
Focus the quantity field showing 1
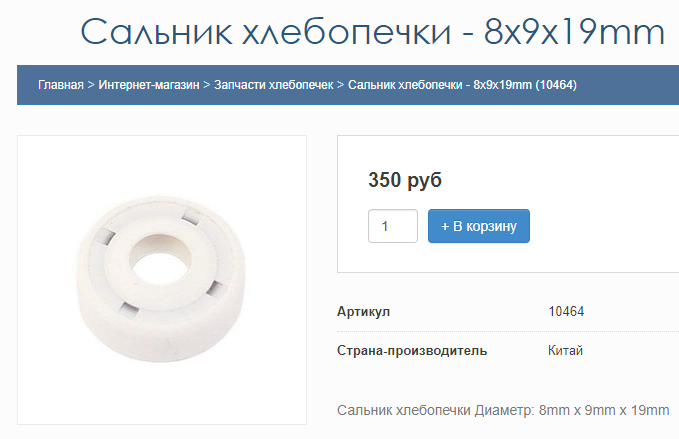(x=393, y=226)
